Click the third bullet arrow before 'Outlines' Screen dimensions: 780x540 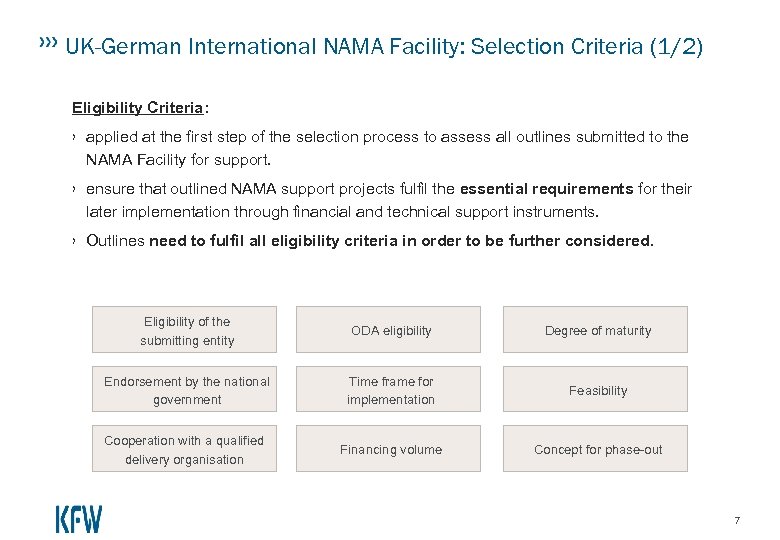[75, 241]
